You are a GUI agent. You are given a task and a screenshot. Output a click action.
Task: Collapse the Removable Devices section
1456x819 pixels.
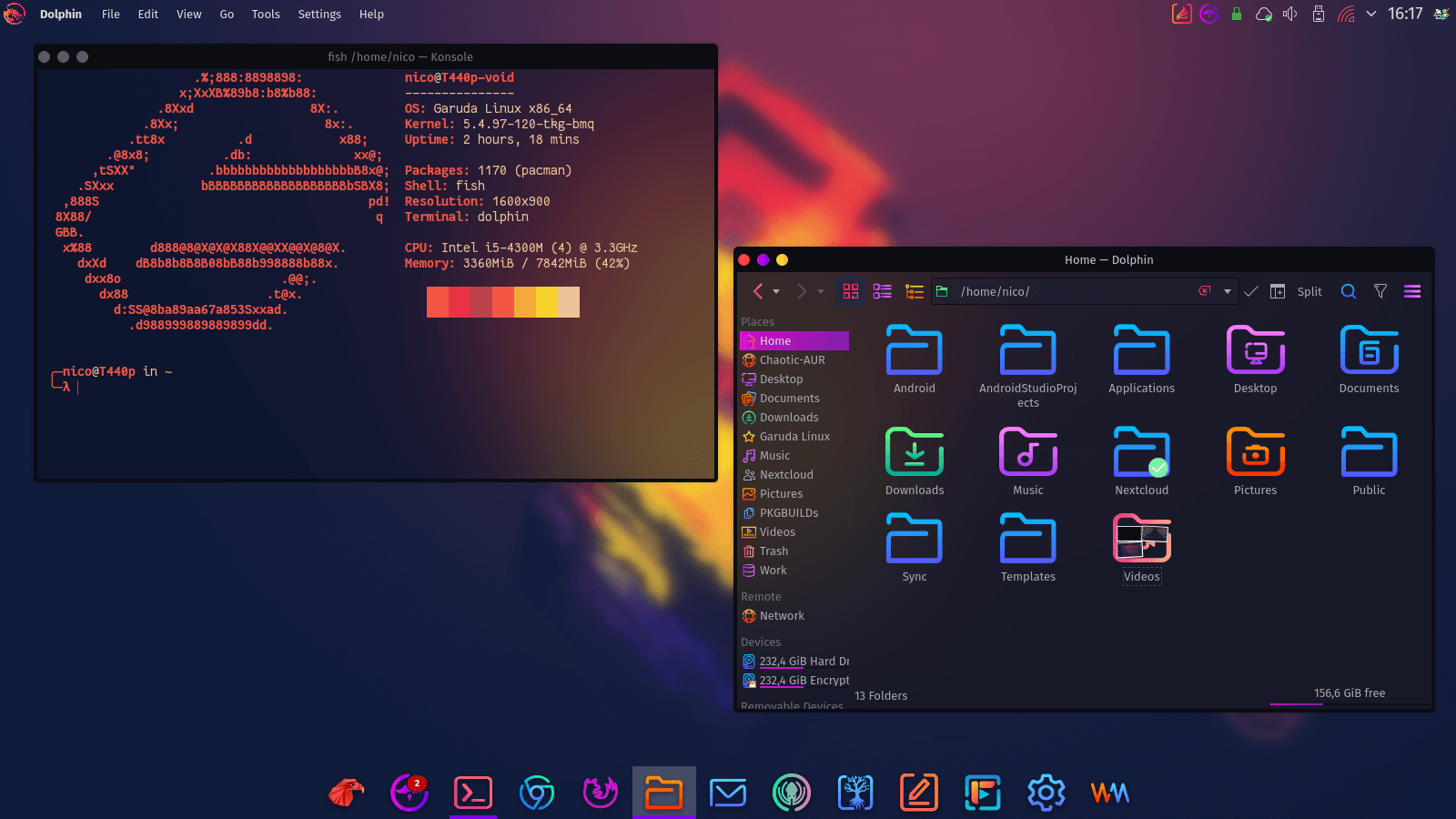pyautogui.click(x=793, y=706)
